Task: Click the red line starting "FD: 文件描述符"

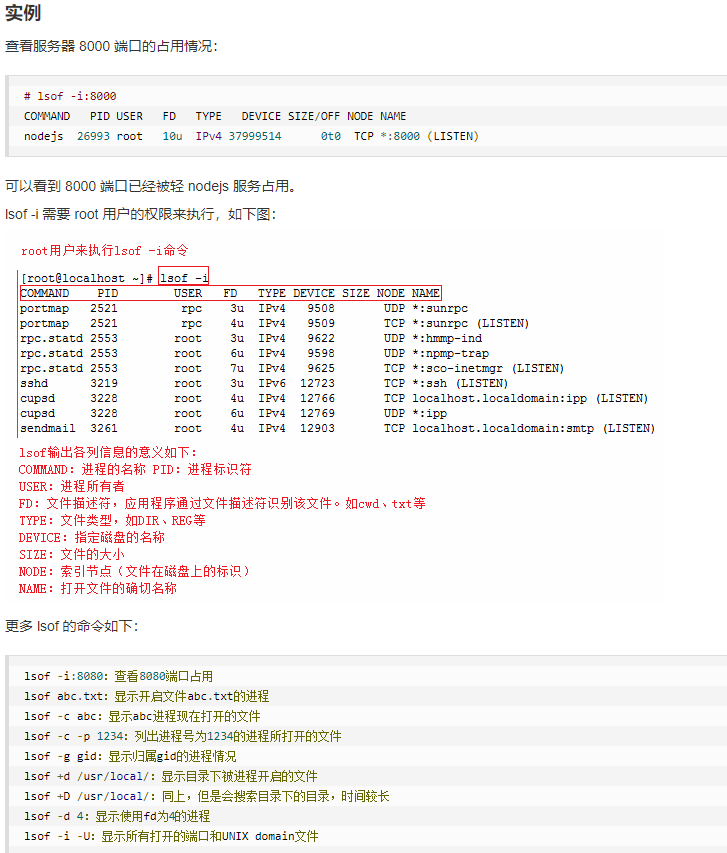Action: (222, 504)
